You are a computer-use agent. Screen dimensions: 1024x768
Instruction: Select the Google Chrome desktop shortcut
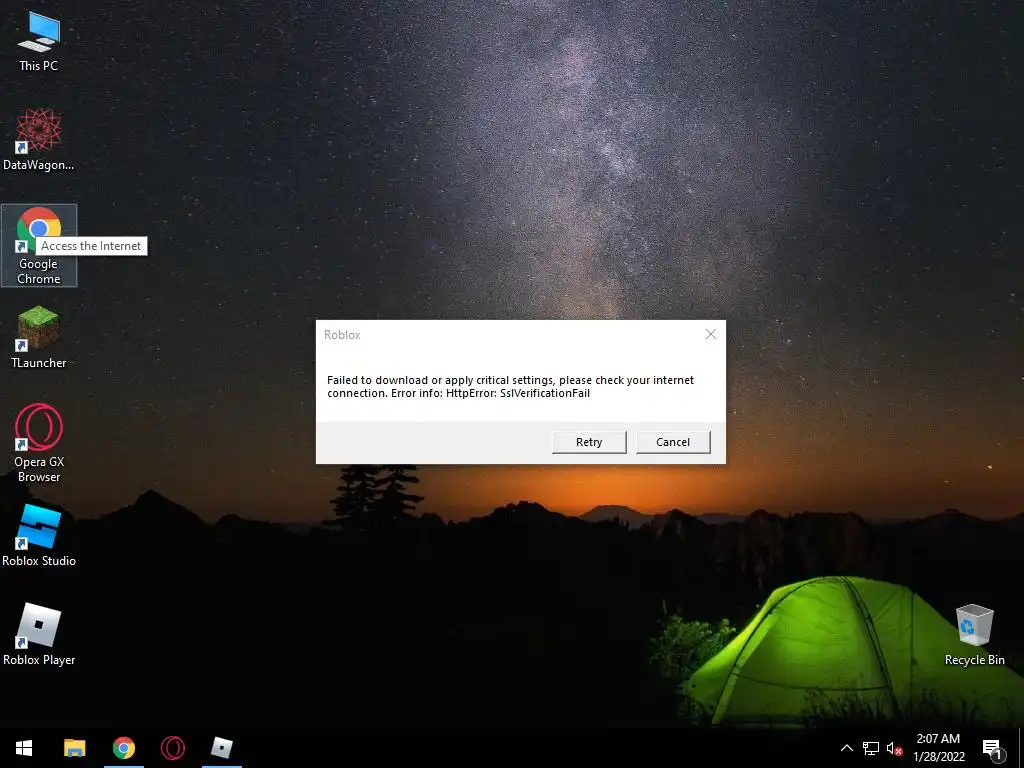[39, 246]
